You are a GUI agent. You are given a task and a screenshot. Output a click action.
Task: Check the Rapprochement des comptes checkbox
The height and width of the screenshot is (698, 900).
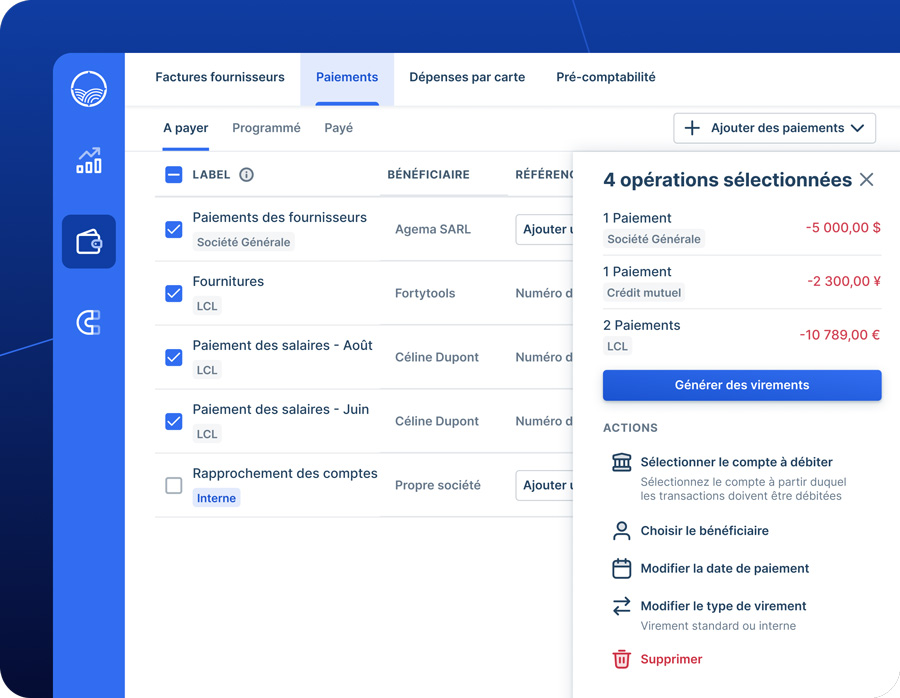tap(174, 485)
